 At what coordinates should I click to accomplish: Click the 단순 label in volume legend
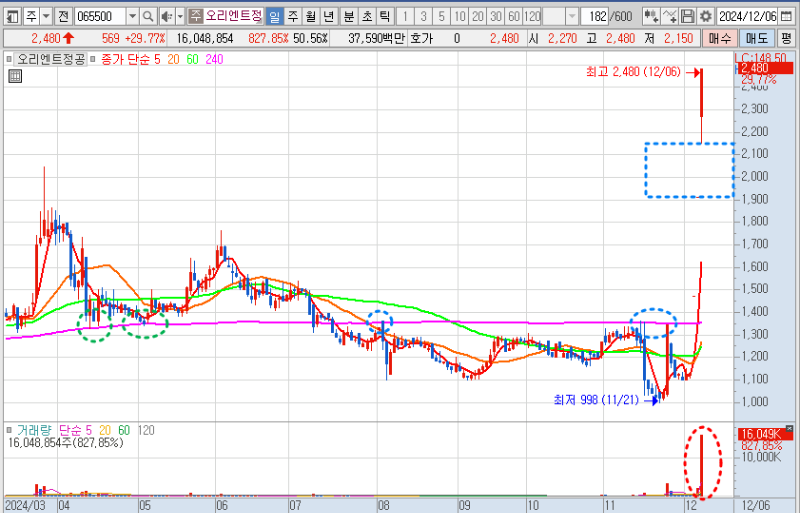click(x=71, y=430)
